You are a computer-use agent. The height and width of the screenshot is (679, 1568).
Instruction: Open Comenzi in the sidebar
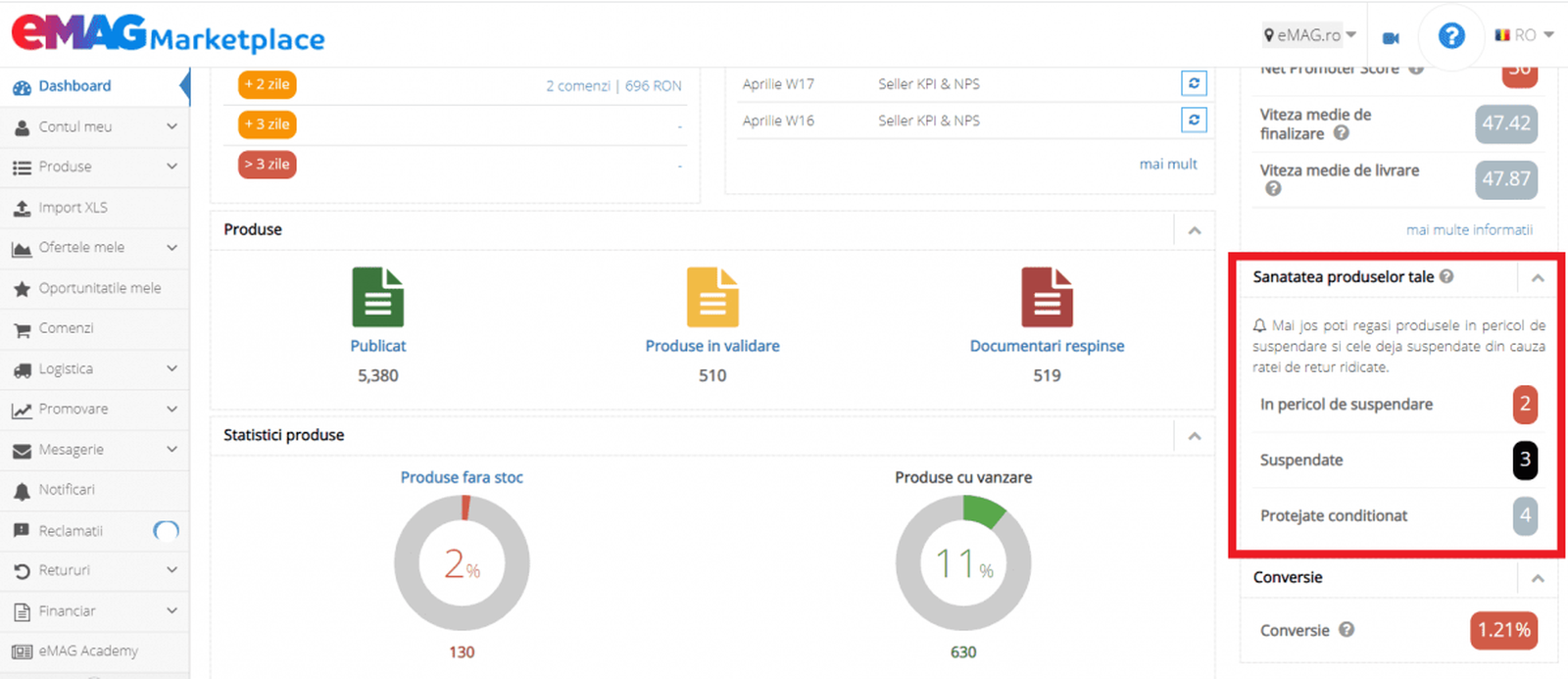(x=66, y=328)
